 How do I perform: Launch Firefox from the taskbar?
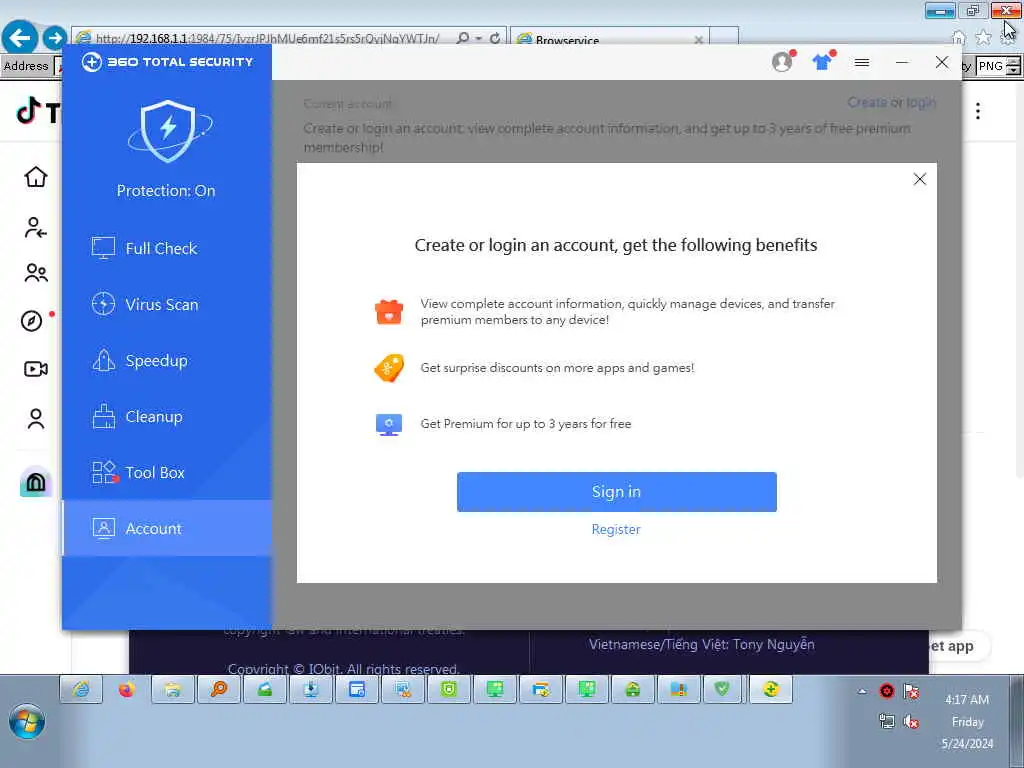point(127,689)
